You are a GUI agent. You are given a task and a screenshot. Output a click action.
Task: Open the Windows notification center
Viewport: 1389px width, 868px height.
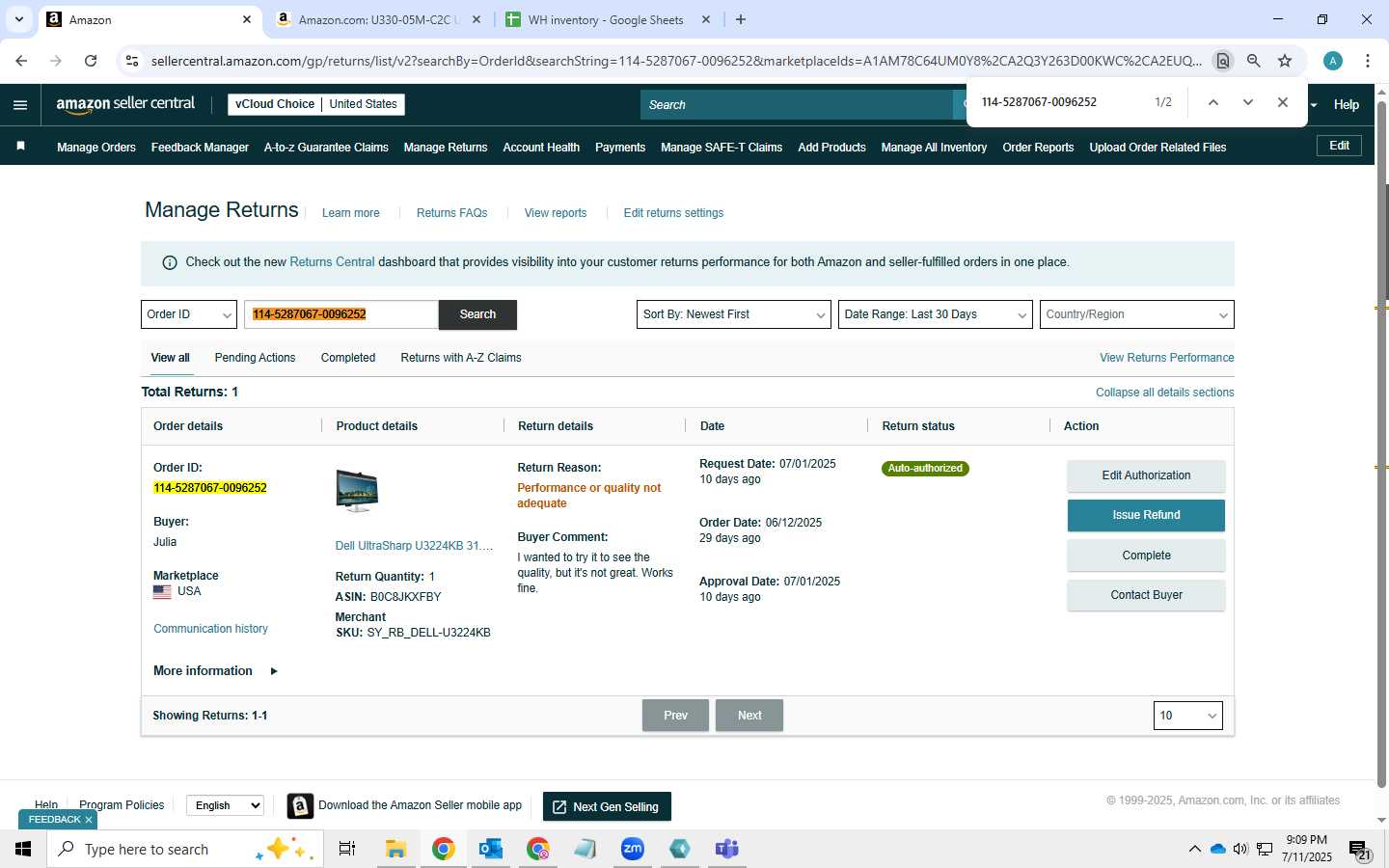tap(1359, 850)
